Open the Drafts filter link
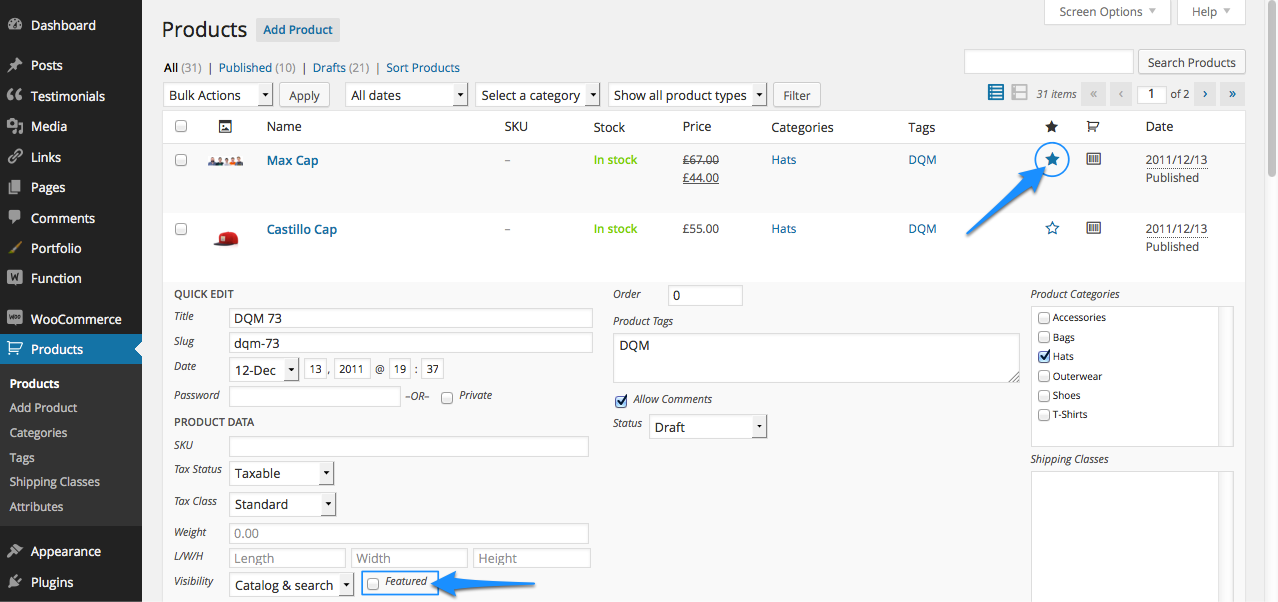 click(x=329, y=68)
